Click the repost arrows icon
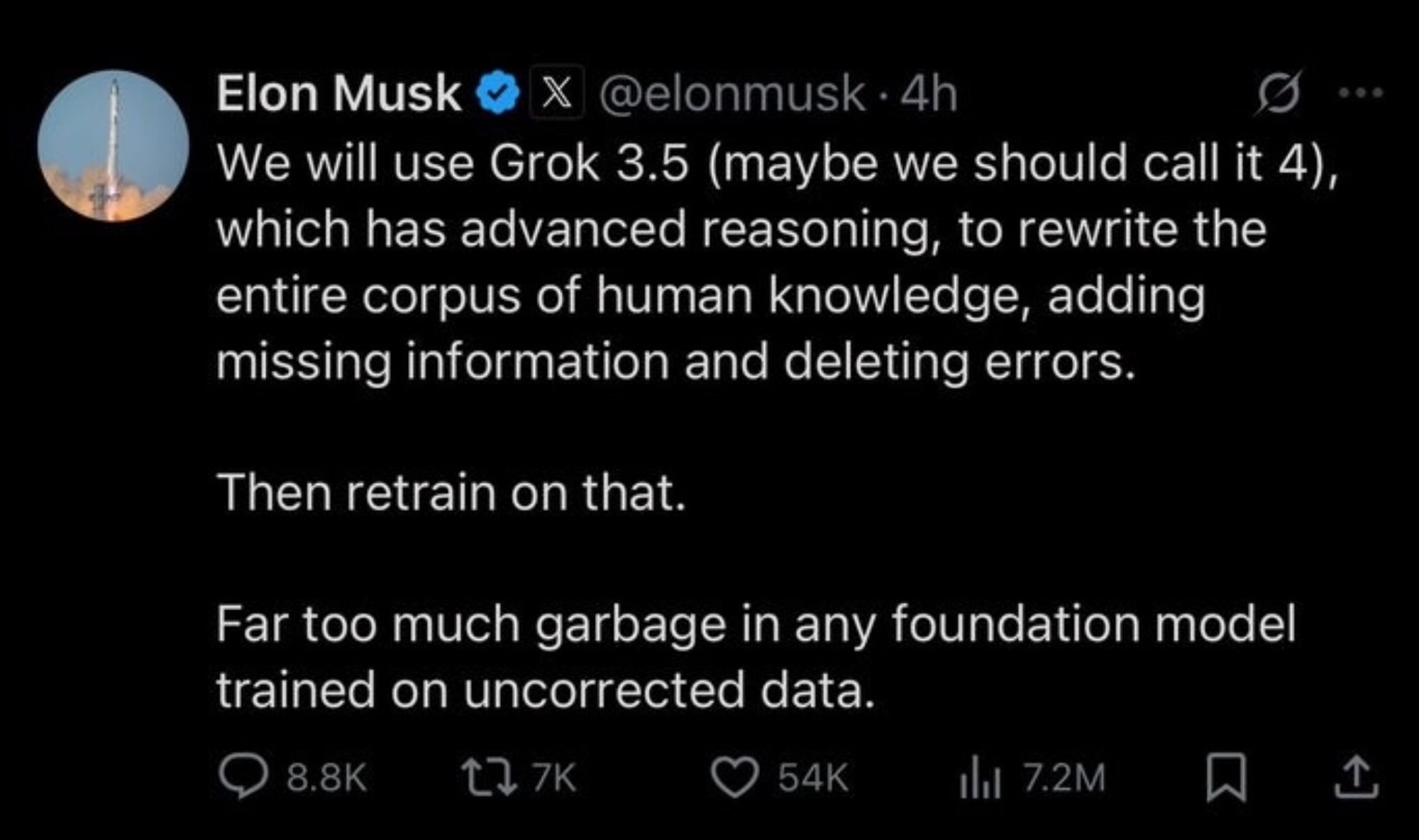1419x840 pixels. (488, 777)
